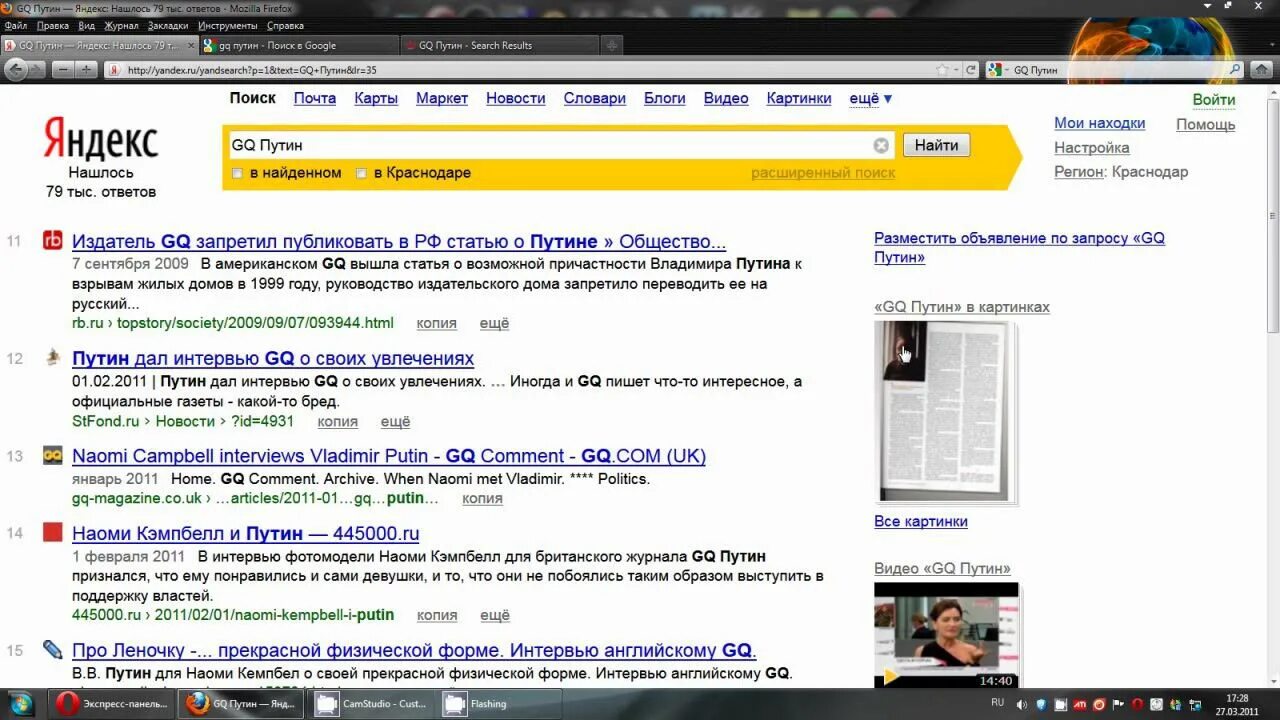The width and height of the screenshot is (1280, 720).
Task: Click the rb.ru favicon beside result 11
Action: pyautogui.click(x=53, y=240)
